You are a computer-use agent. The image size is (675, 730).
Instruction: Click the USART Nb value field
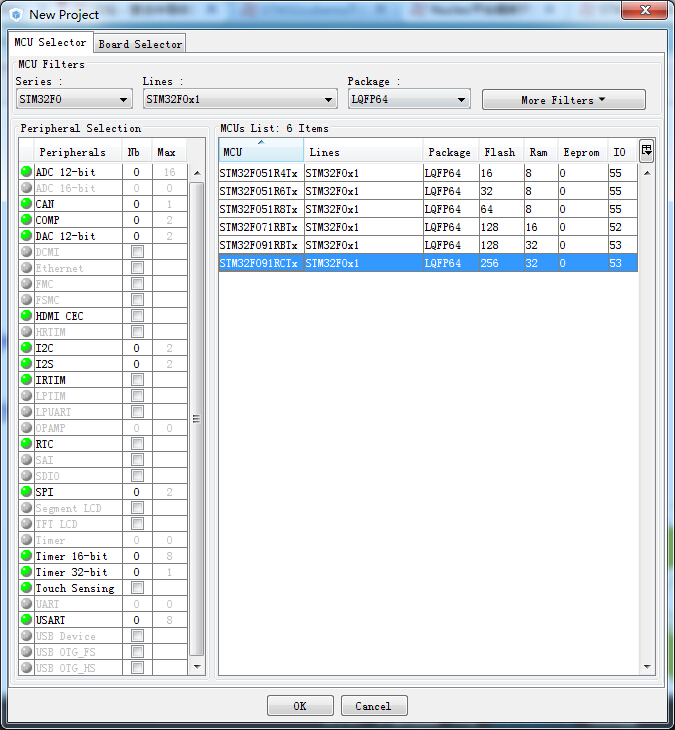(x=137, y=620)
